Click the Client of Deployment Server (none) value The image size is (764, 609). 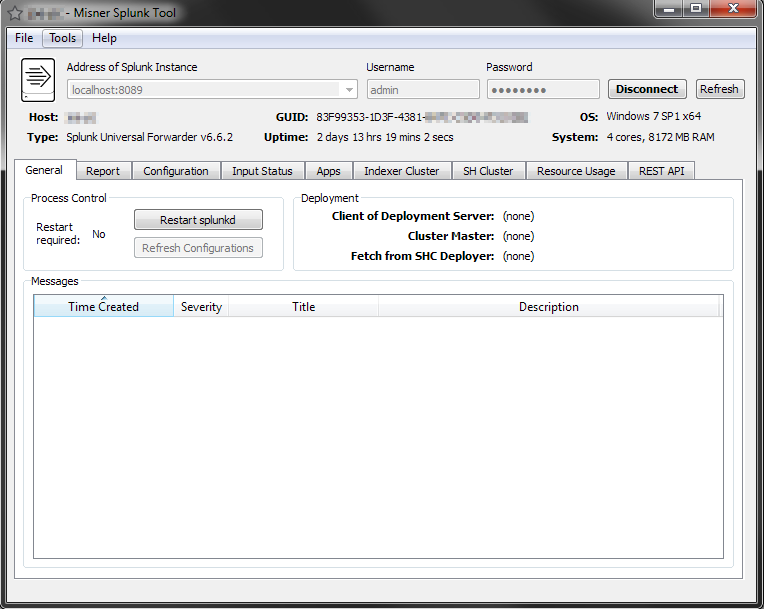coord(518,216)
